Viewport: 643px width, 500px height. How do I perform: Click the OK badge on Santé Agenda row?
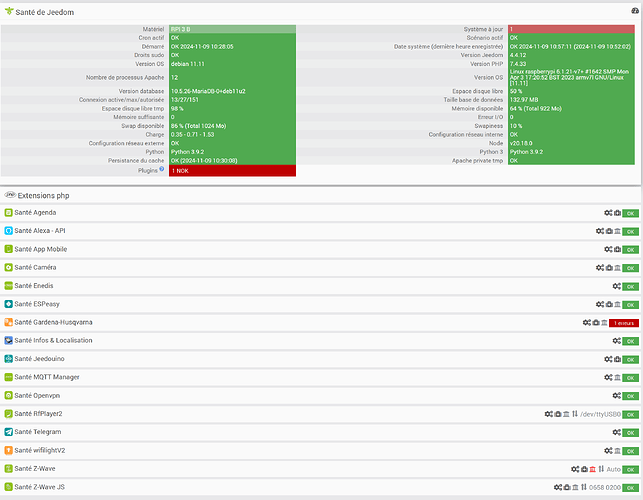[631, 213]
